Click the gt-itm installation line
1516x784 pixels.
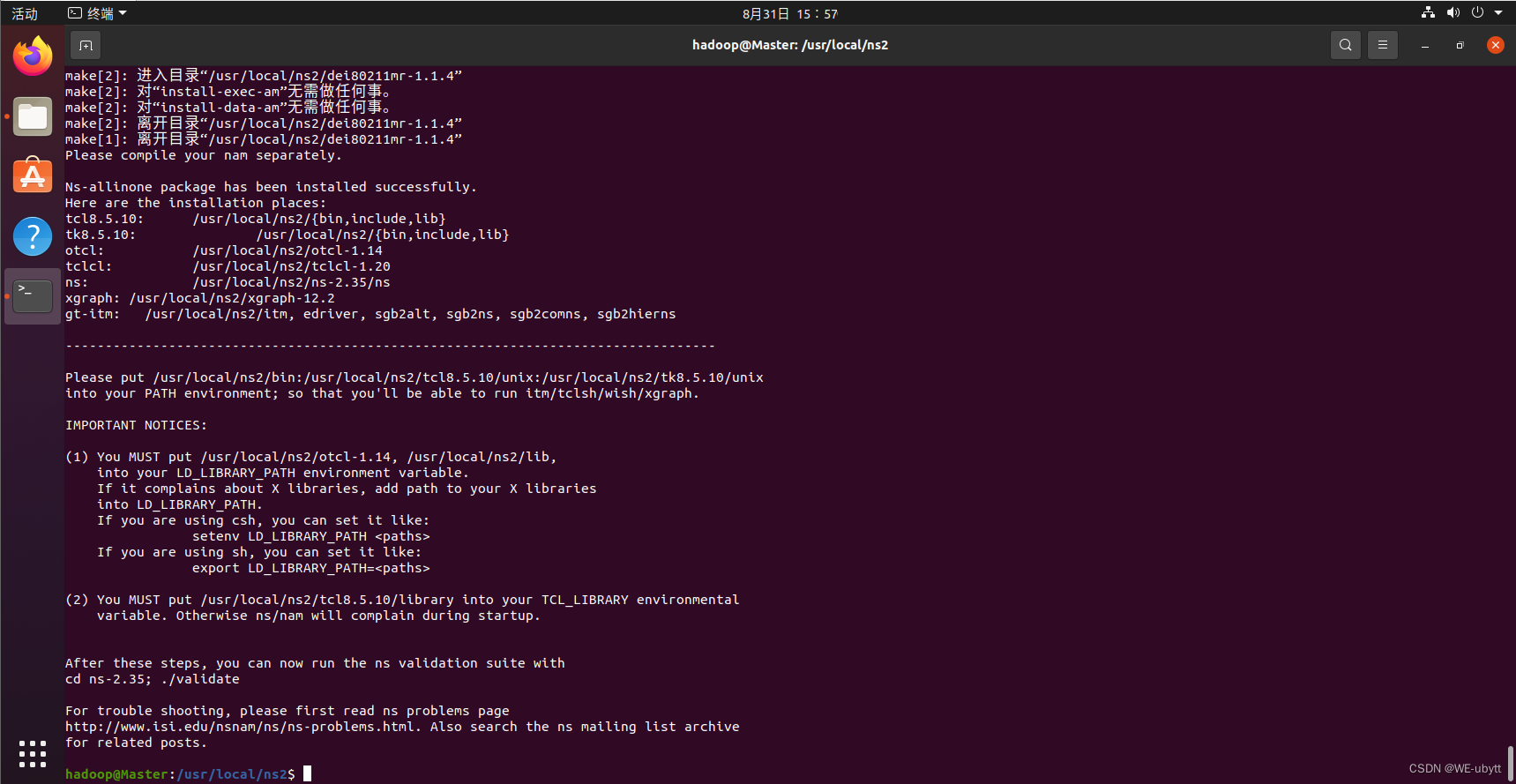tap(370, 314)
